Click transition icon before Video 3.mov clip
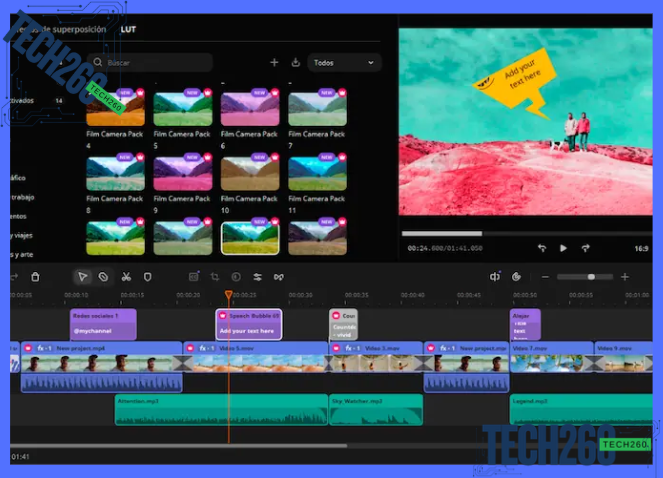 click(329, 364)
